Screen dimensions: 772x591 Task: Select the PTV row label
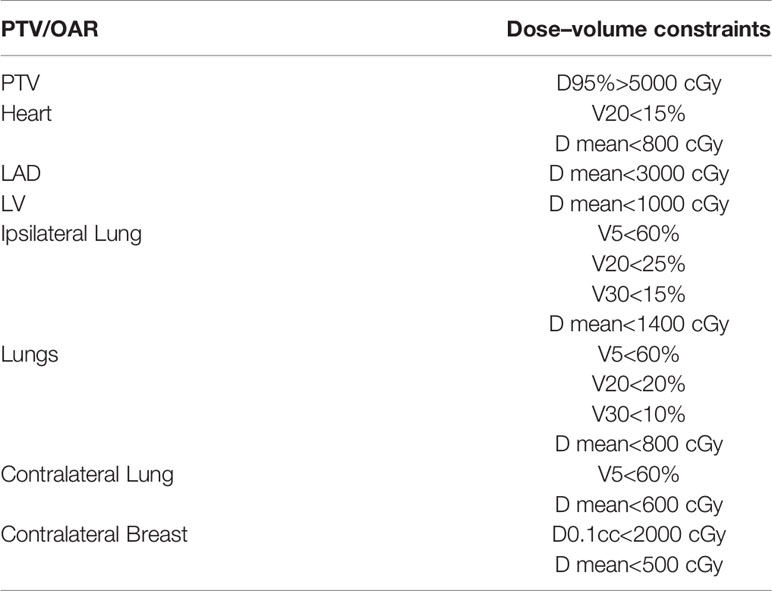tap(20, 83)
